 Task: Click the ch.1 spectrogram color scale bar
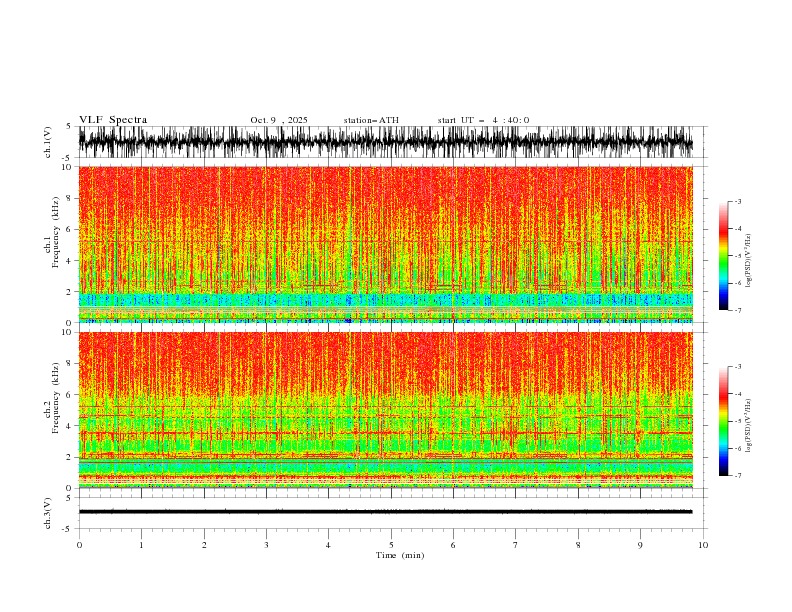click(723, 256)
